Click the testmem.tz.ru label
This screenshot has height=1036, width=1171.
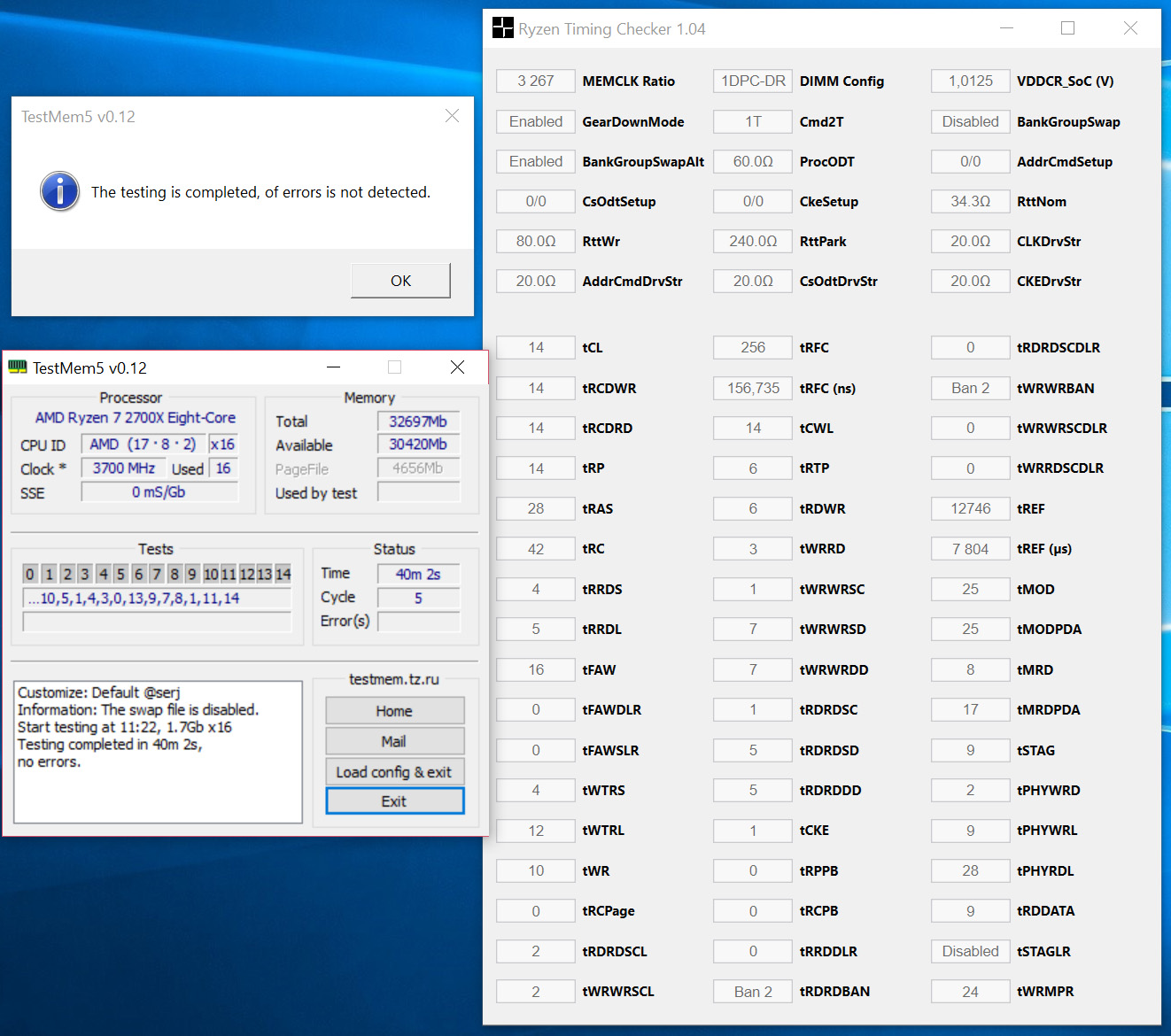[x=394, y=679]
